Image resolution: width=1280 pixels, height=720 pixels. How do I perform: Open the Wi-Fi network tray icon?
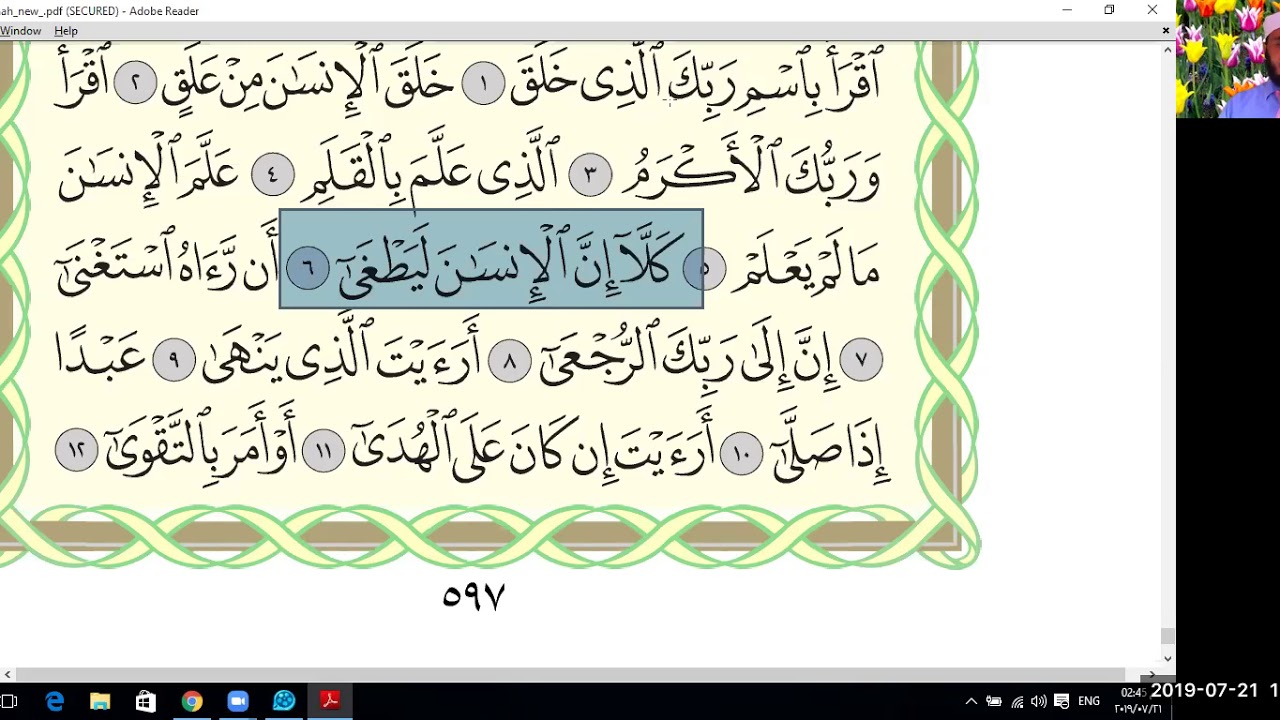click(x=1018, y=702)
